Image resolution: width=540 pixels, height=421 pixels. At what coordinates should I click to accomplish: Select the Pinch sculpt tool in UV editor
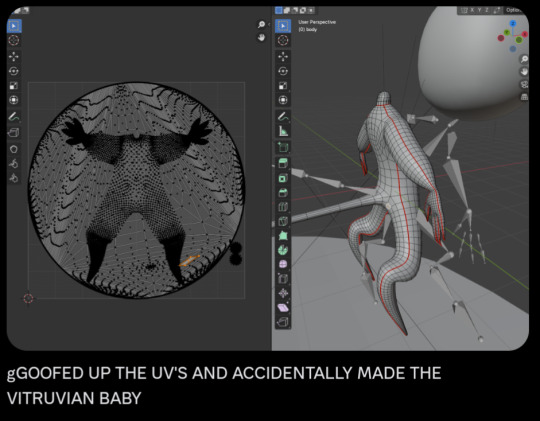[x=14, y=178]
